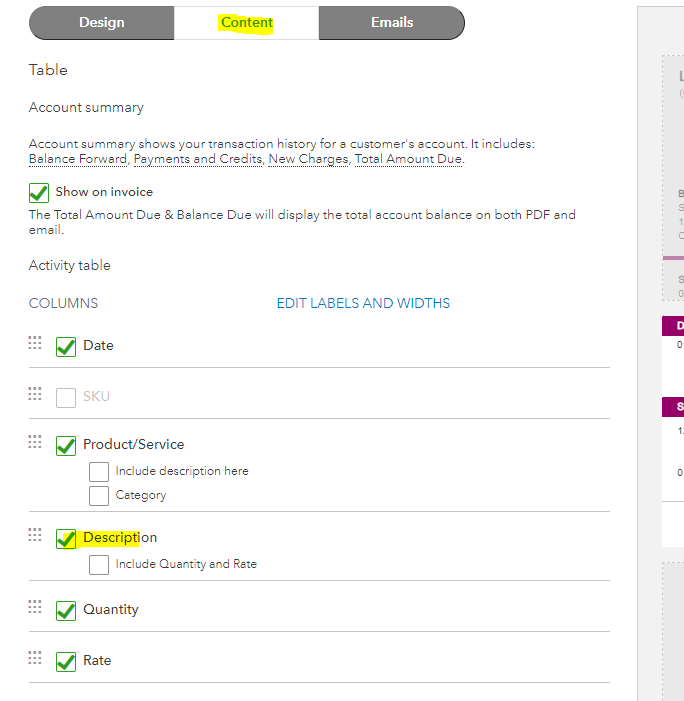Click the drag handle beside Rate
684x701 pixels.
[x=35, y=658]
